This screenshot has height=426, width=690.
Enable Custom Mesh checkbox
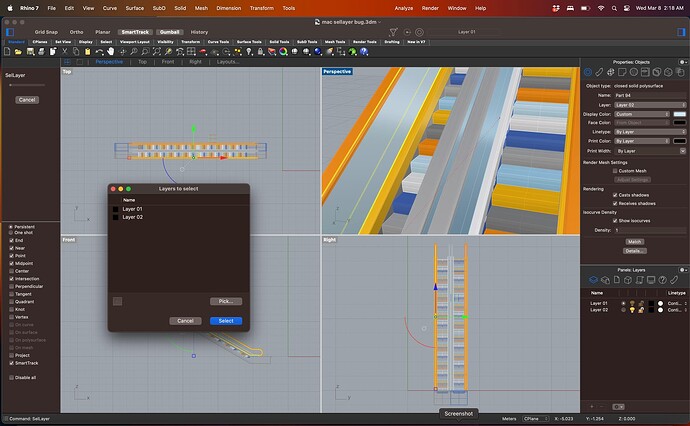tap(615, 171)
